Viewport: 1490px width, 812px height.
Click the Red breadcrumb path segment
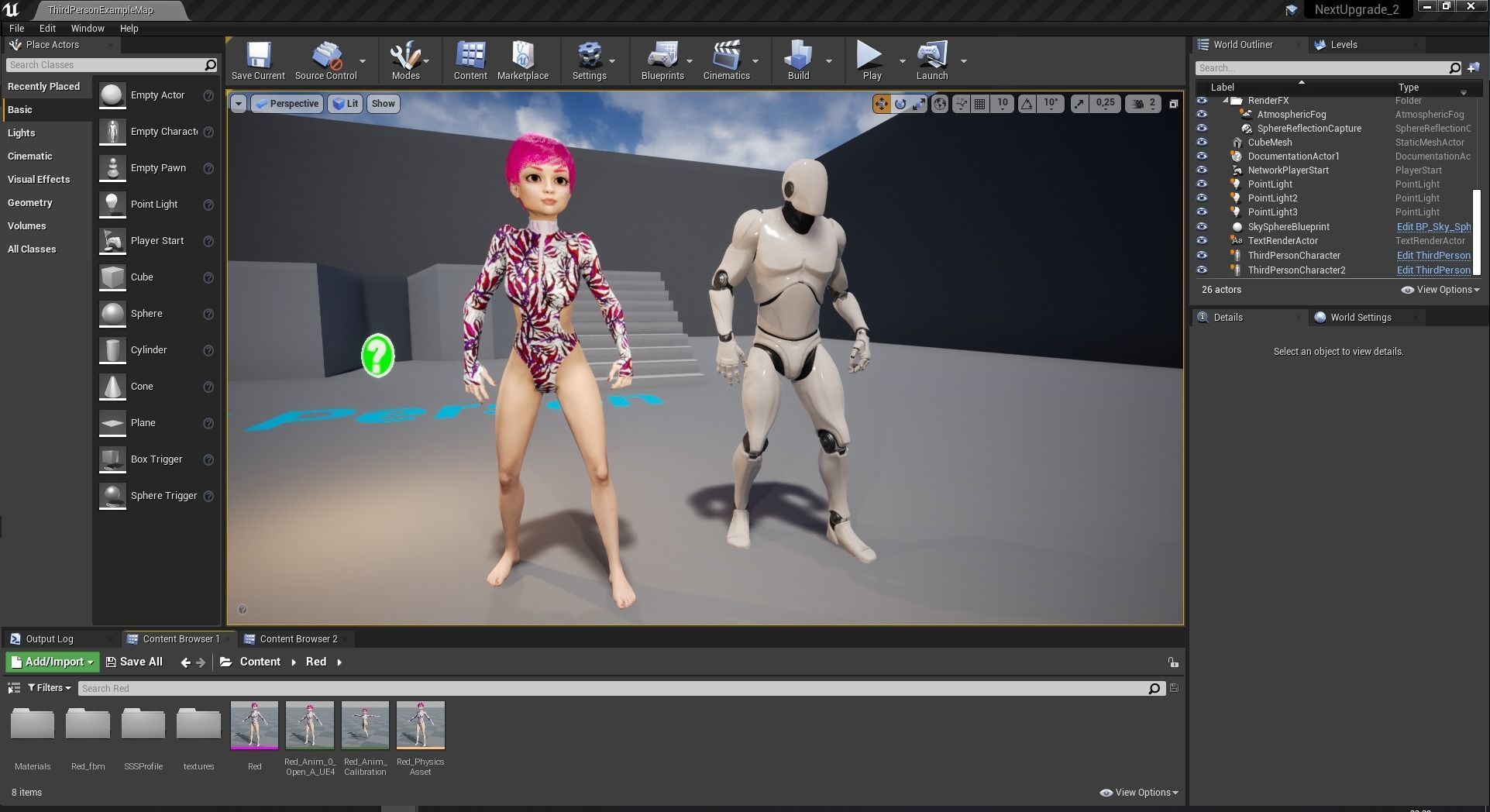click(316, 662)
